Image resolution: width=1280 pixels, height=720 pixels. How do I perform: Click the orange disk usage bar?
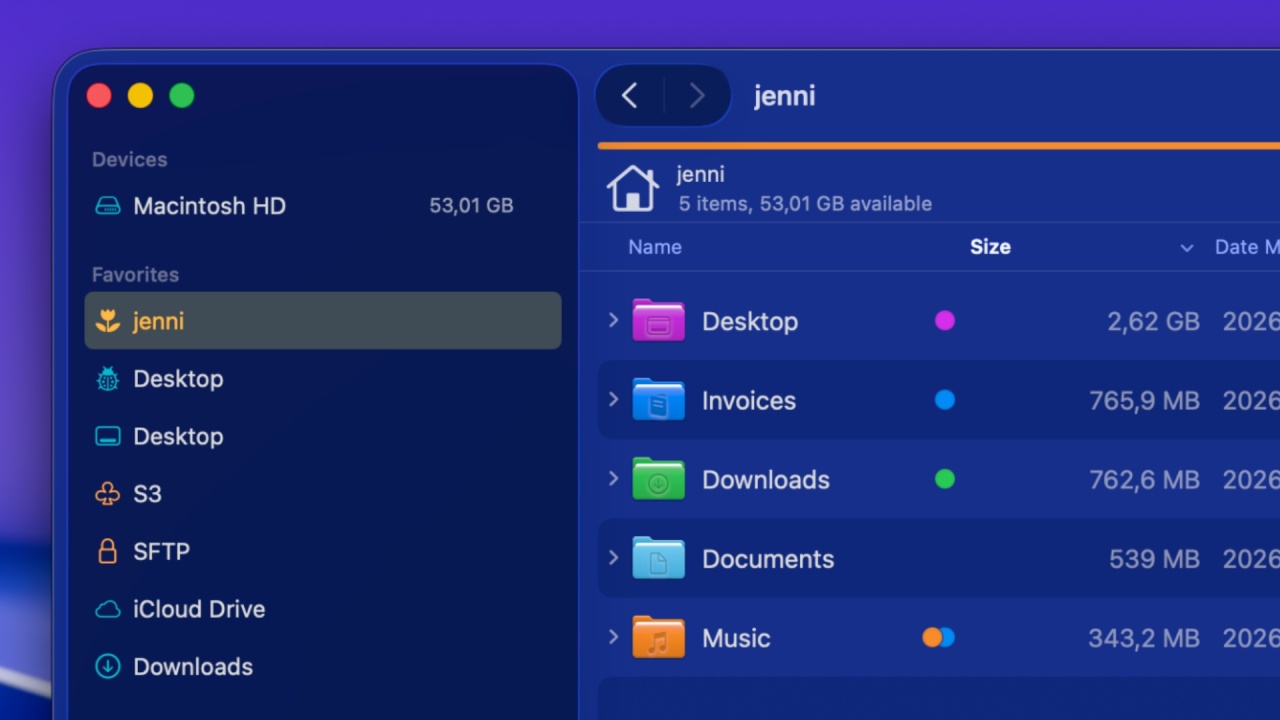pyautogui.click(x=939, y=146)
